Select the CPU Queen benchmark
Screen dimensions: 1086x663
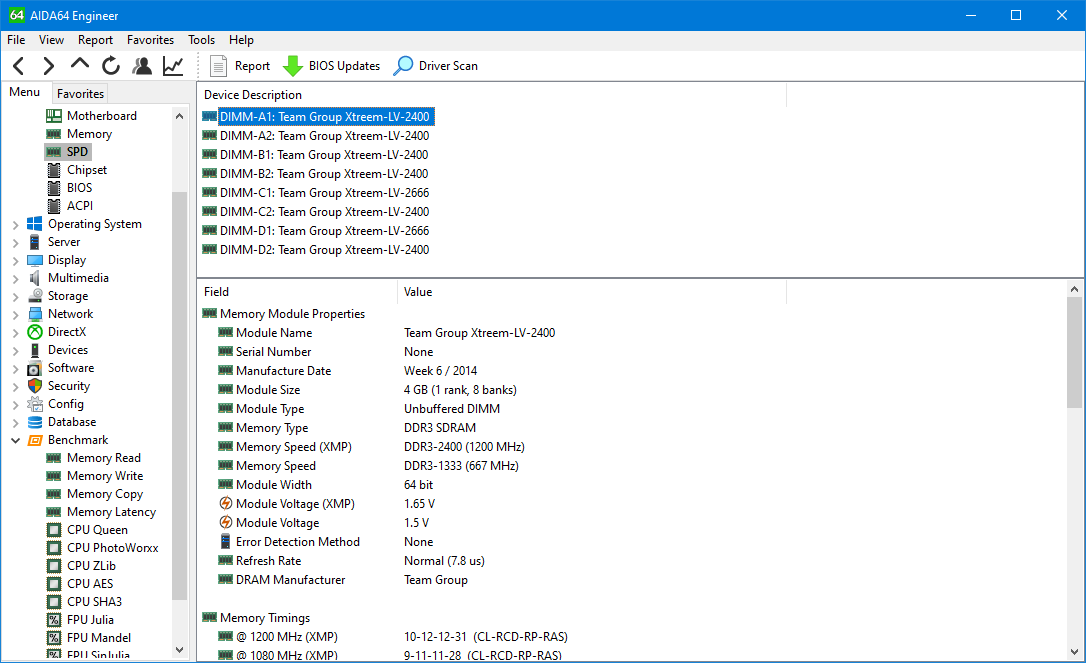(97, 530)
